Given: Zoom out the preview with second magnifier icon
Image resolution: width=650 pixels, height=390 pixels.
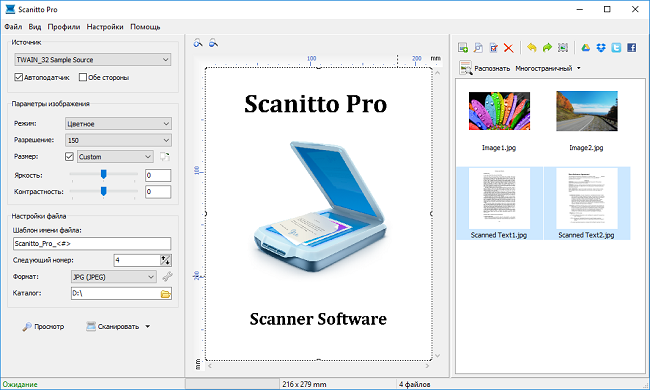Looking at the screenshot, I should [x=213, y=43].
